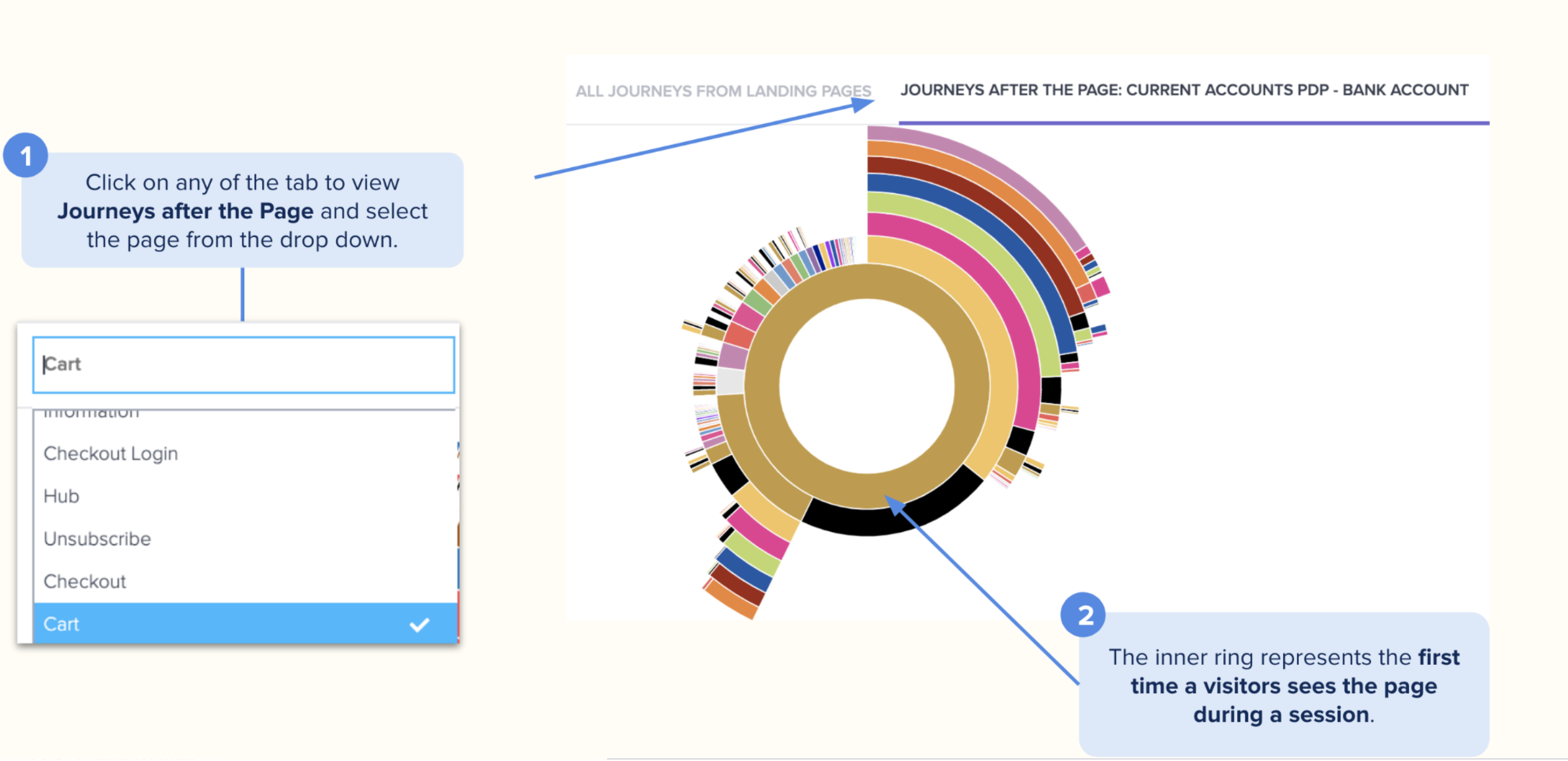Click the numbered step 2 badge

pyautogui.click(x=1084, y=615)
